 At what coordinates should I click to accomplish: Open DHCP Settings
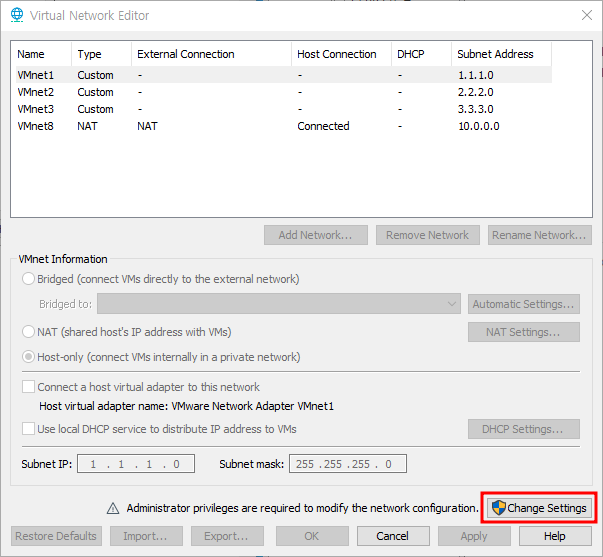click(524, 429)
